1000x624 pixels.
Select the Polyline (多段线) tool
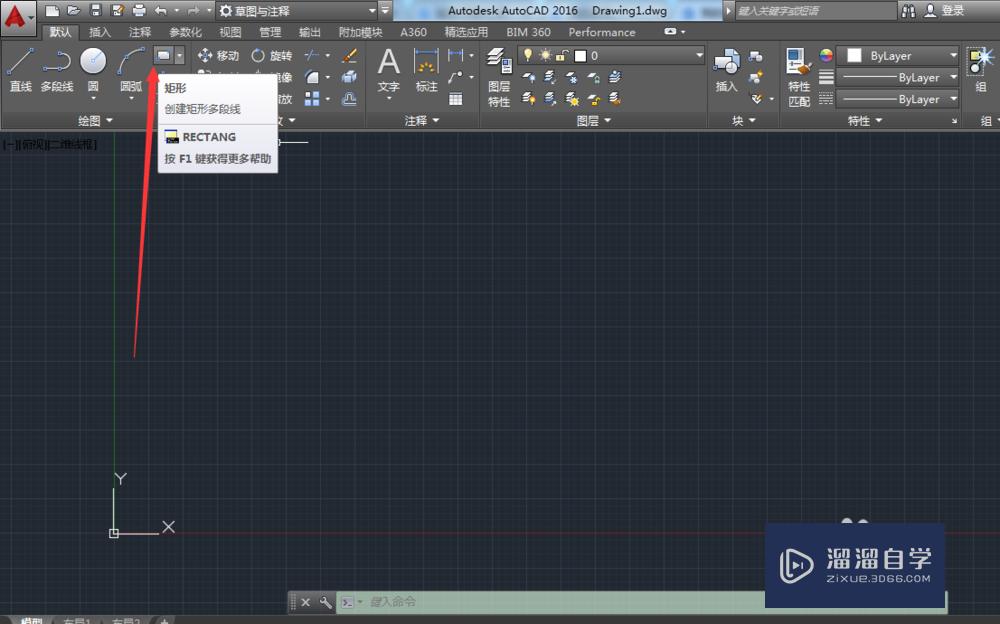[57, 70]
